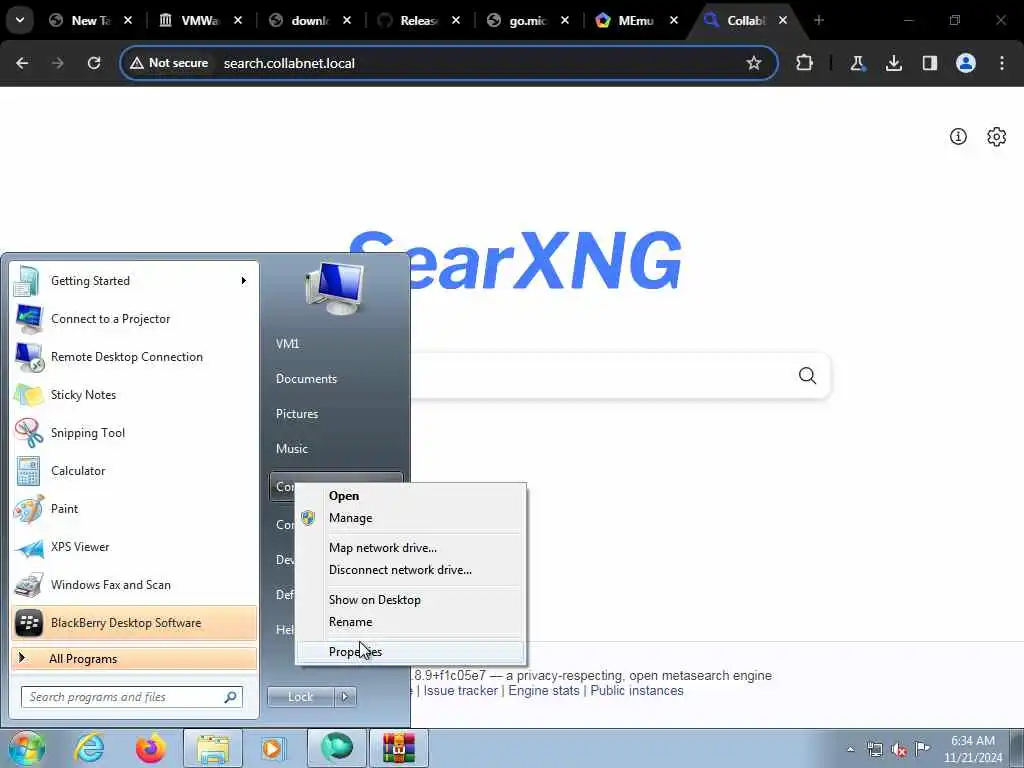Switch to the New Tab browser tab
The height and width of the screenshot is (768, 1024).
click(x=91, y=21)
